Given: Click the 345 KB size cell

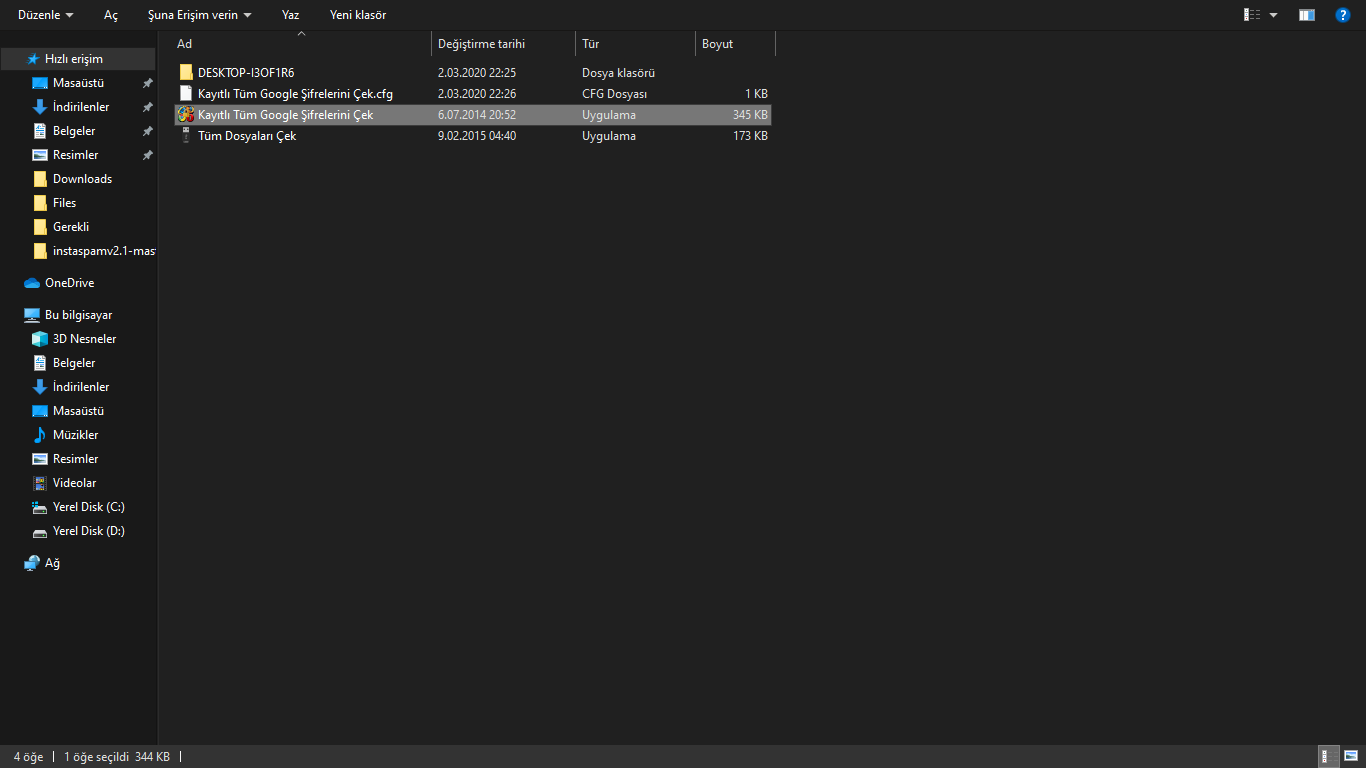Looking at the screenshot, I should coord(750,115).
